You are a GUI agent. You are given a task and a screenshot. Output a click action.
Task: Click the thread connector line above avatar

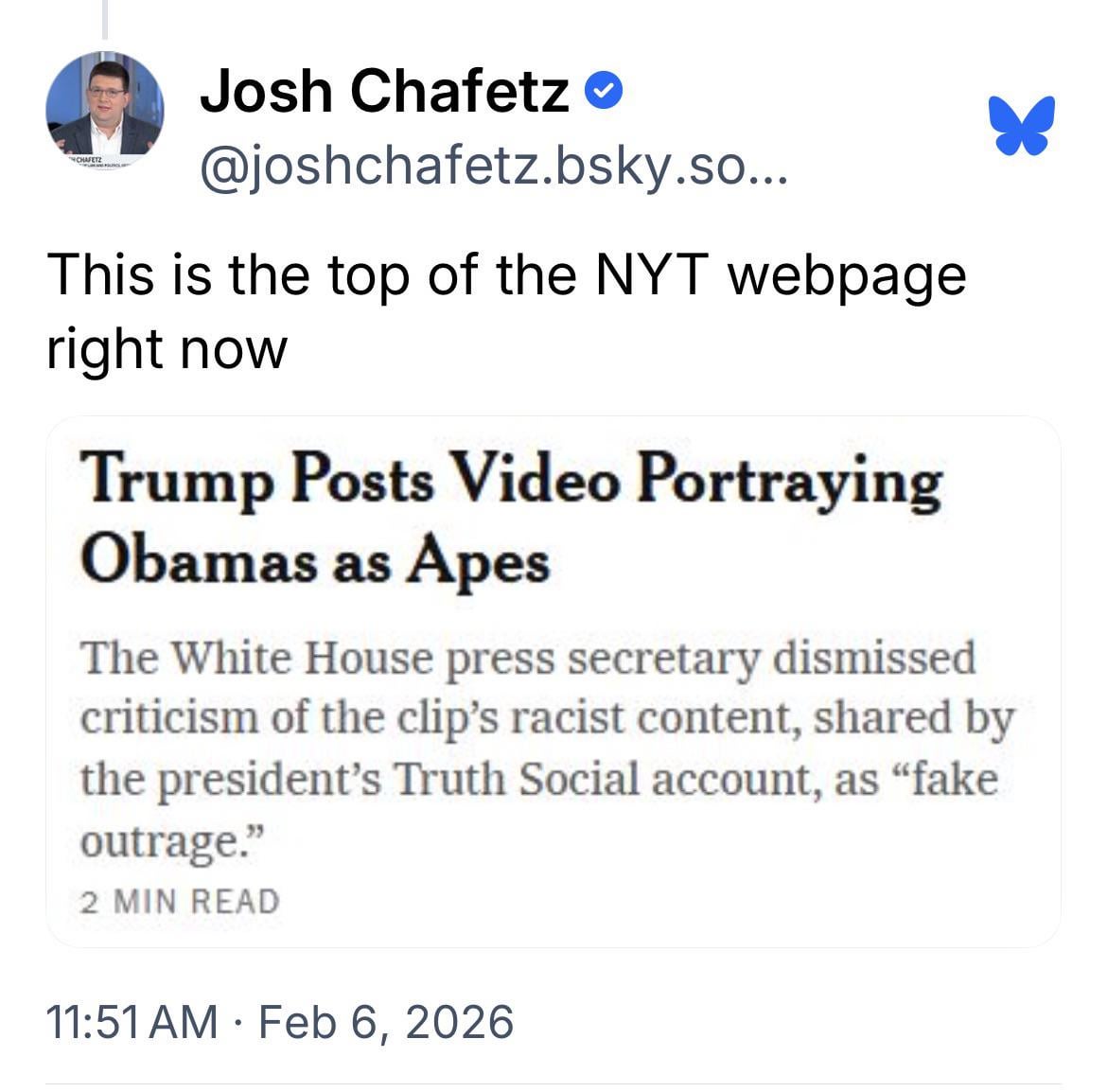tap(104, 19)
